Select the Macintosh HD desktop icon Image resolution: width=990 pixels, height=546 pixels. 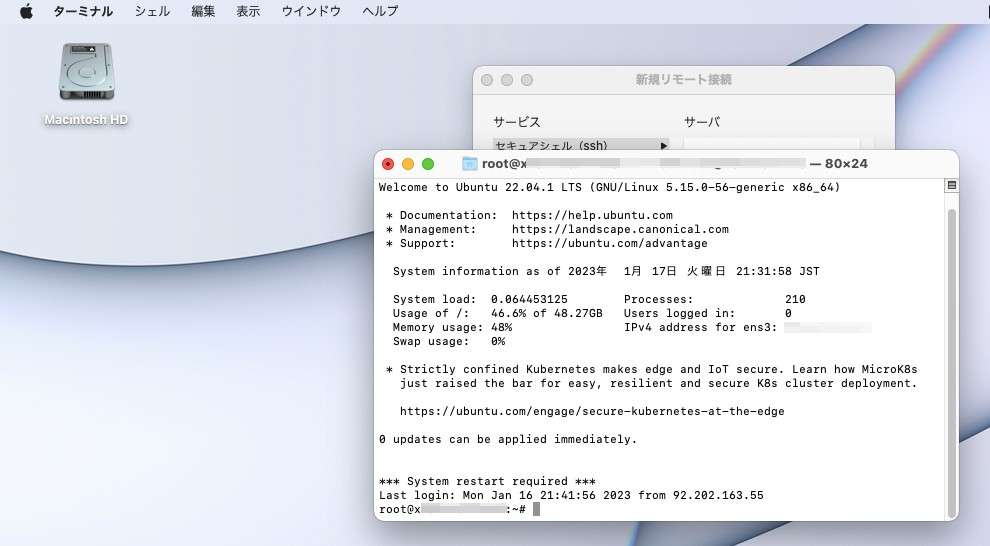86,71
